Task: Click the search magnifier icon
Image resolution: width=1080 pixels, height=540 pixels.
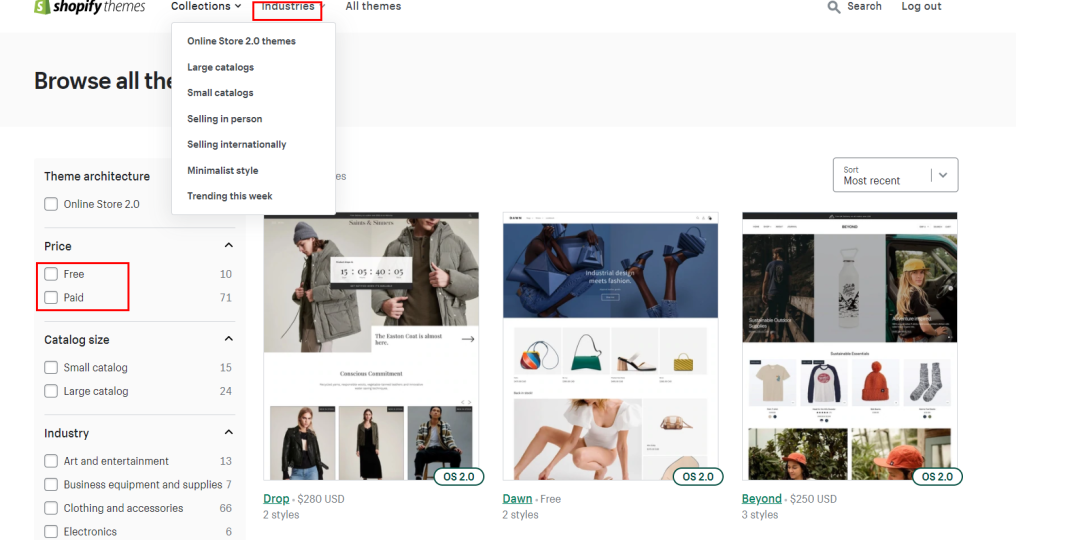Action: (x=834, y=7)
